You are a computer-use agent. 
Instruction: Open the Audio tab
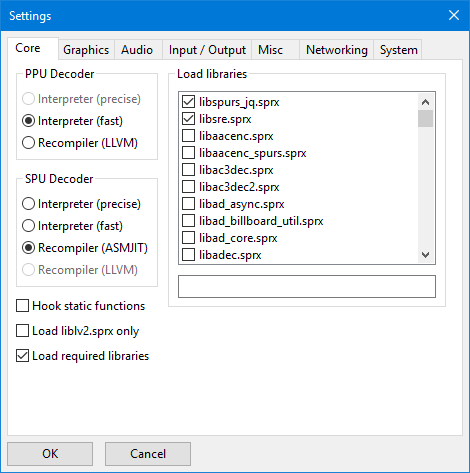click(137, 50)
